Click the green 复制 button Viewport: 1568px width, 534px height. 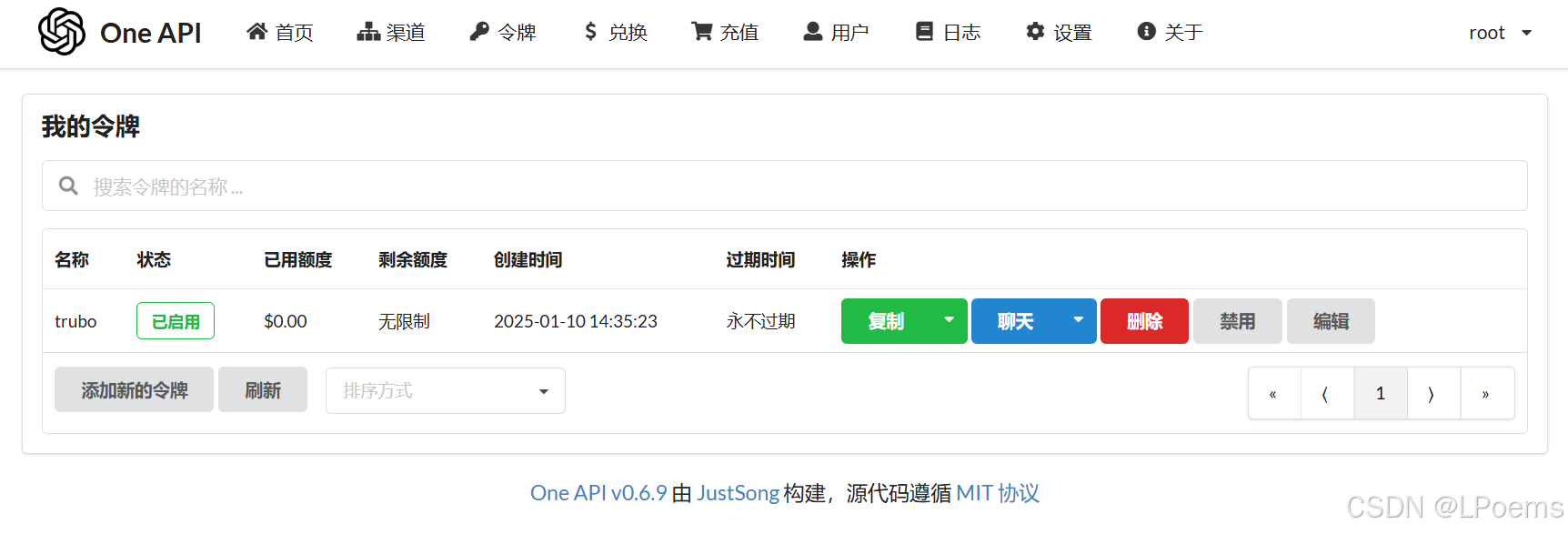tap(886, 321)
